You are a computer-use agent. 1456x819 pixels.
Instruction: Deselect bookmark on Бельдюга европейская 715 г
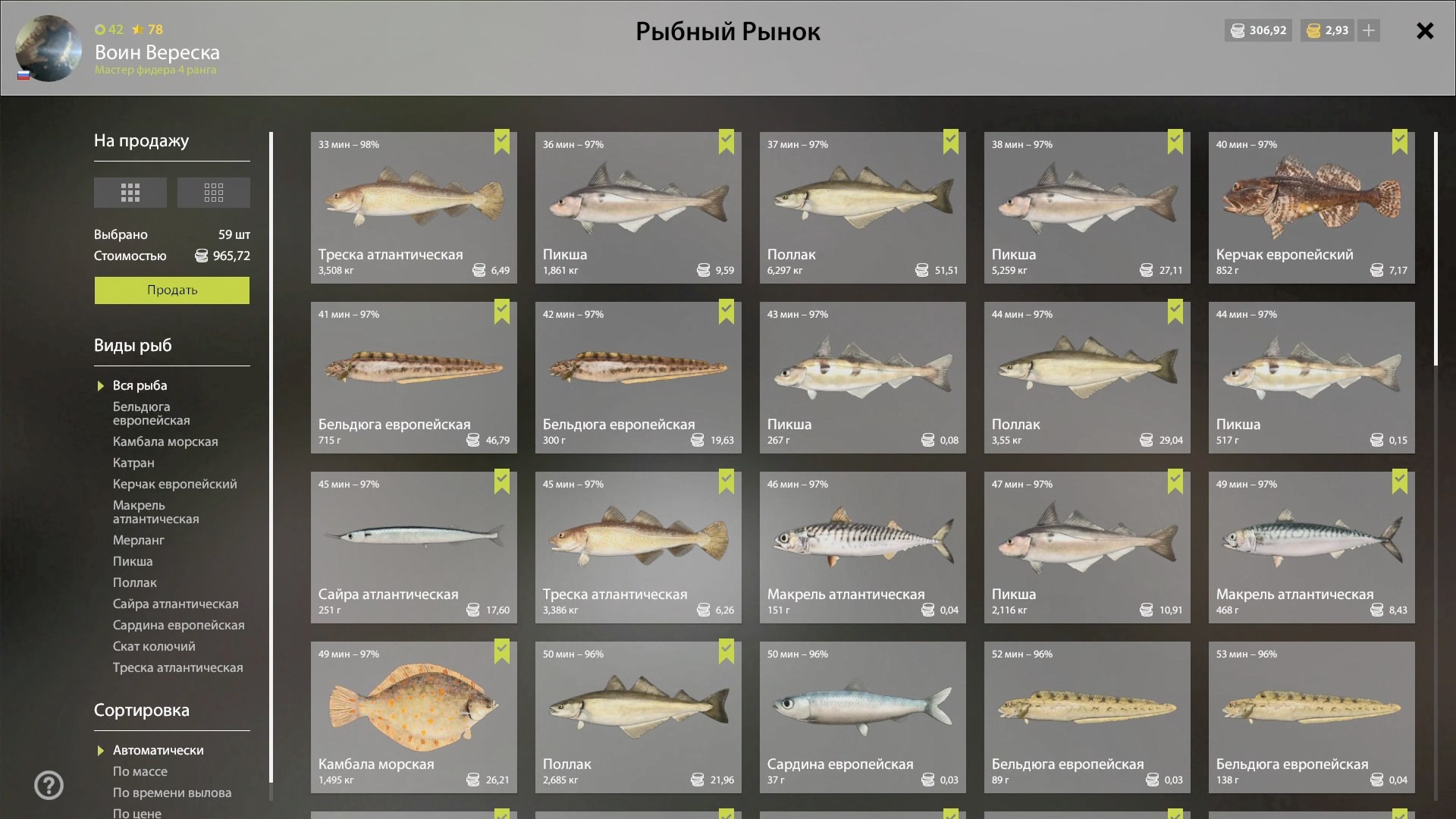pyautogui.click(x=502, y=312)
